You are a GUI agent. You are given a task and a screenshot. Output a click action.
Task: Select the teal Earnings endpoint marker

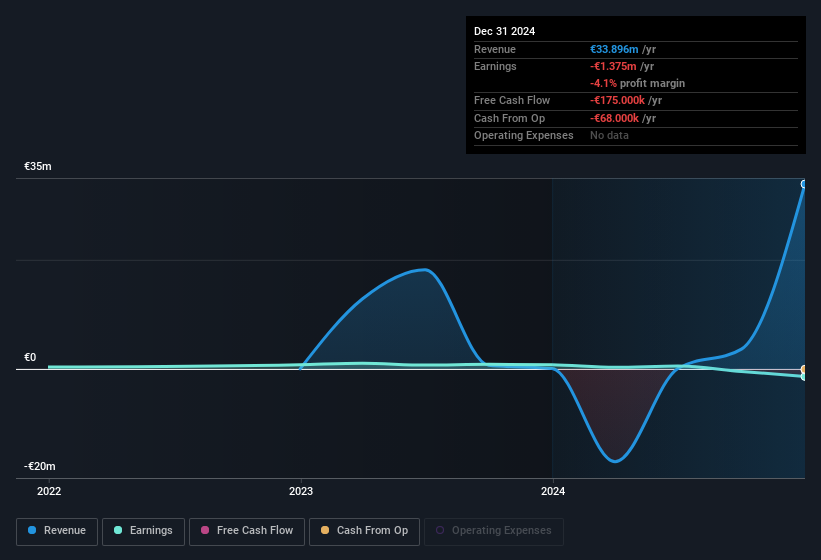coord(804,377)
